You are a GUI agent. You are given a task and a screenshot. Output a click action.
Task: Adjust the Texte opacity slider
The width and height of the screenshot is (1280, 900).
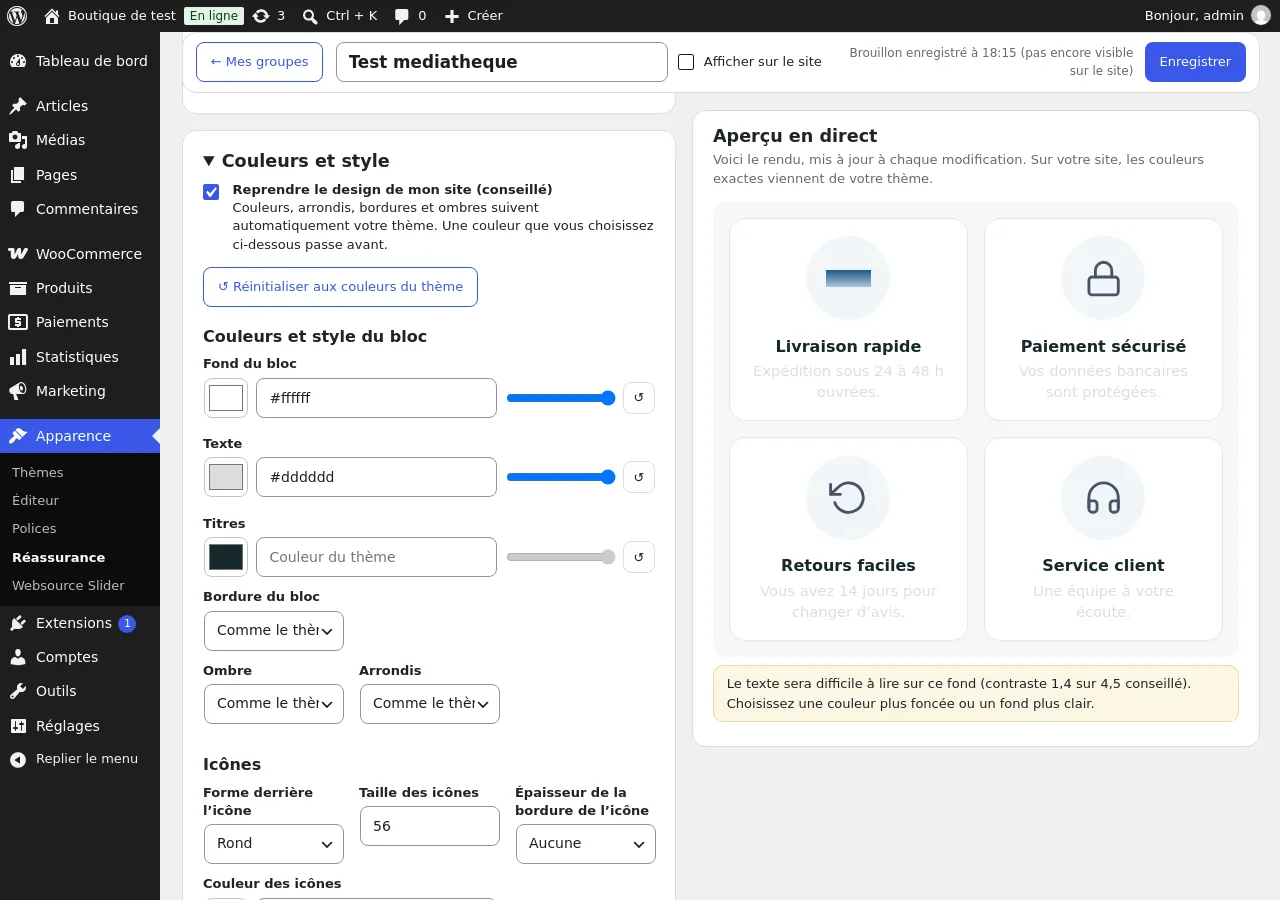coord(561,477)
